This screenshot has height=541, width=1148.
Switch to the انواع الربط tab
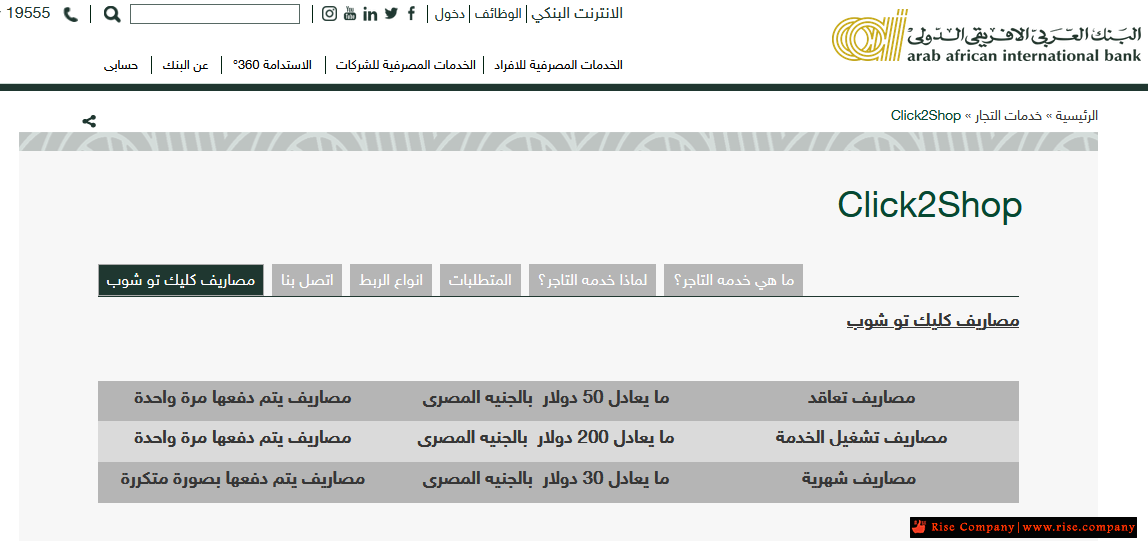point(391,280)
